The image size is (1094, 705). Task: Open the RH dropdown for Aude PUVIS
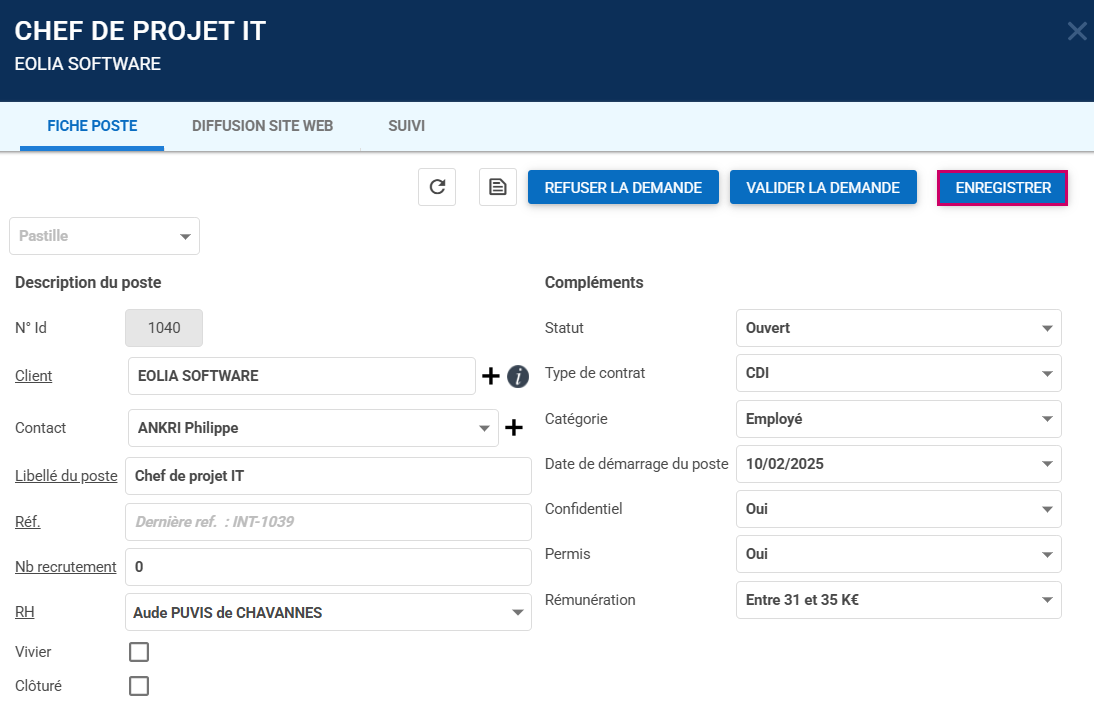pos(328,612)
